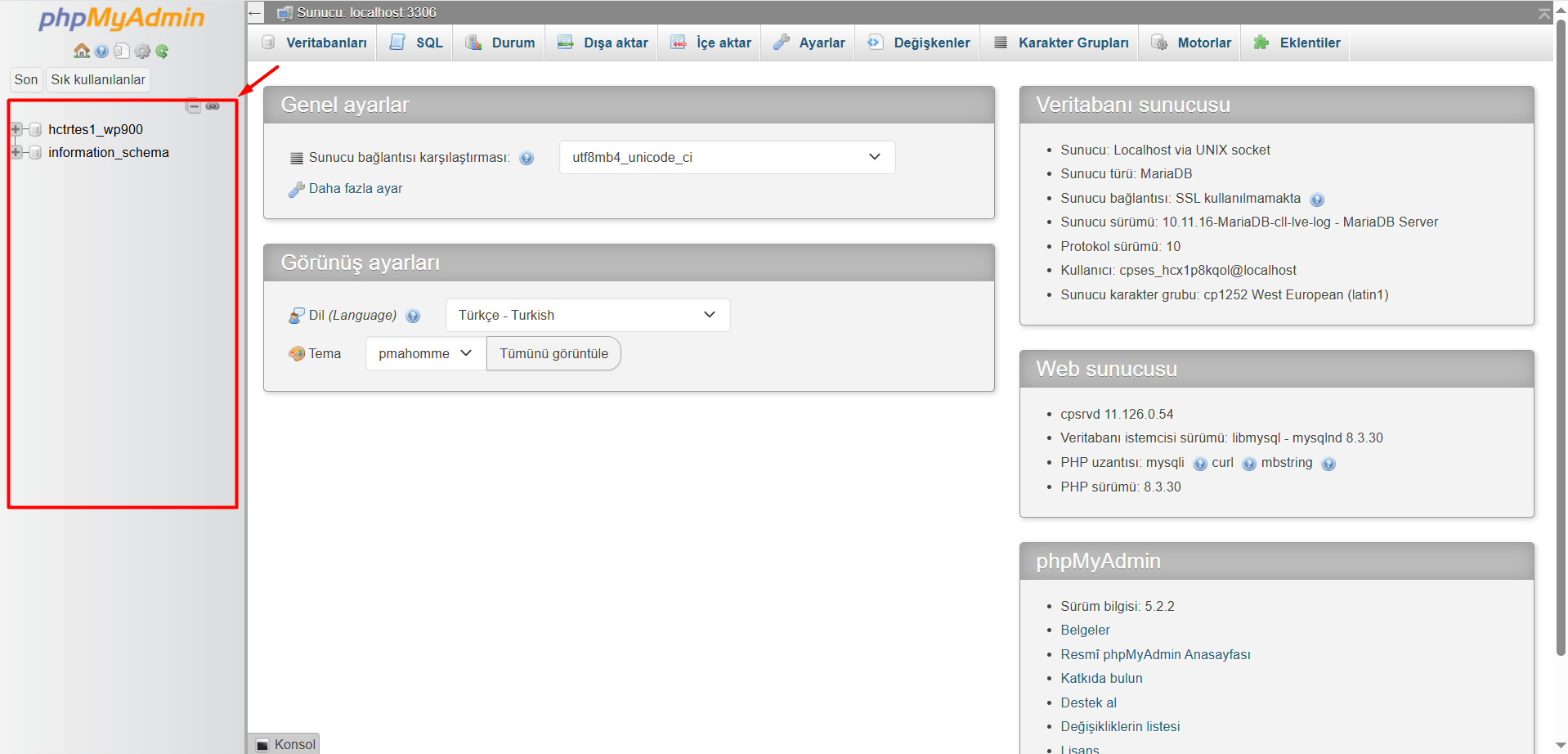Screen dimensions: 1568x754
Task: Click the Destek al link
Action: coord(1088,703)
